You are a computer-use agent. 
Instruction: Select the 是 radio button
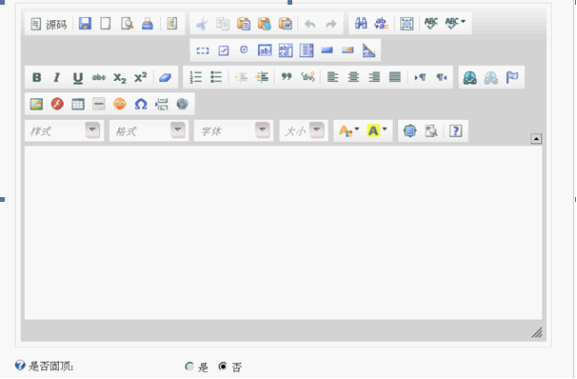tap(189, 366)
